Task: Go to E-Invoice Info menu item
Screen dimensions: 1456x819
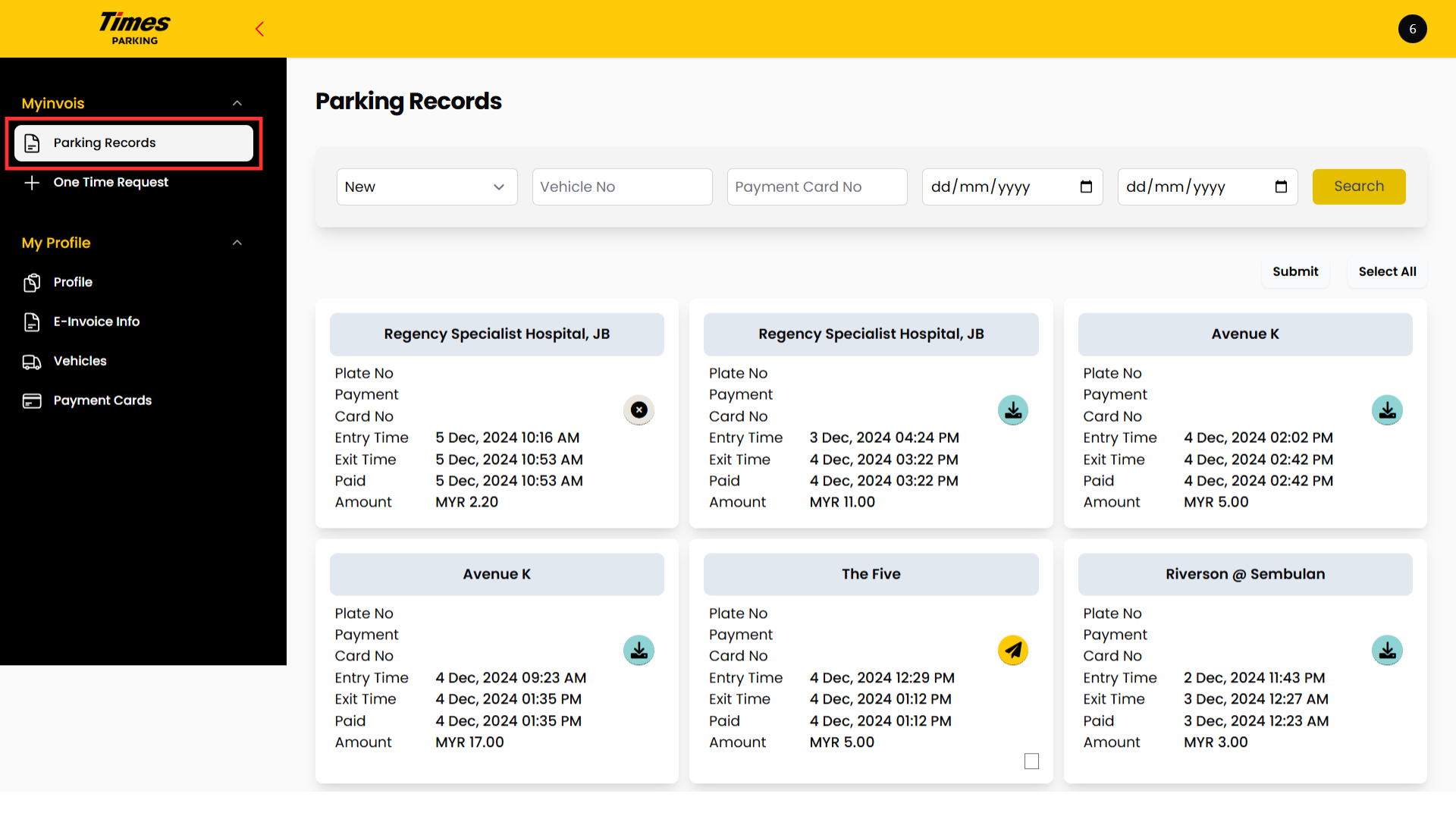Action: [96, 322]
